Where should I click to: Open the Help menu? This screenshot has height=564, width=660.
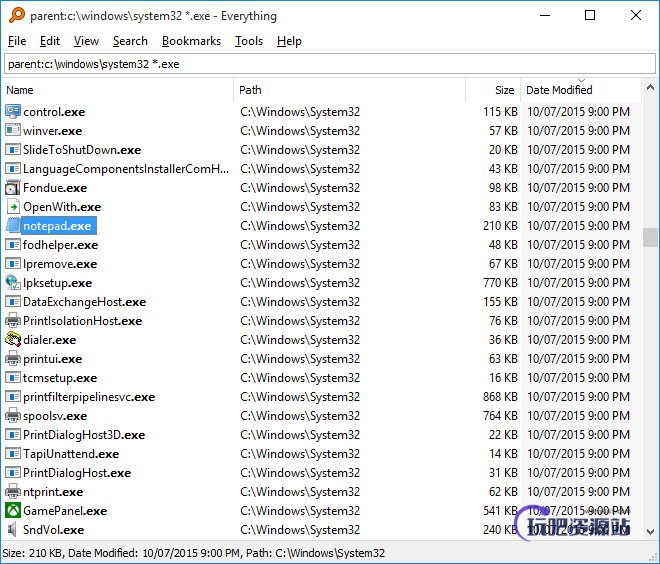(289, 41)
